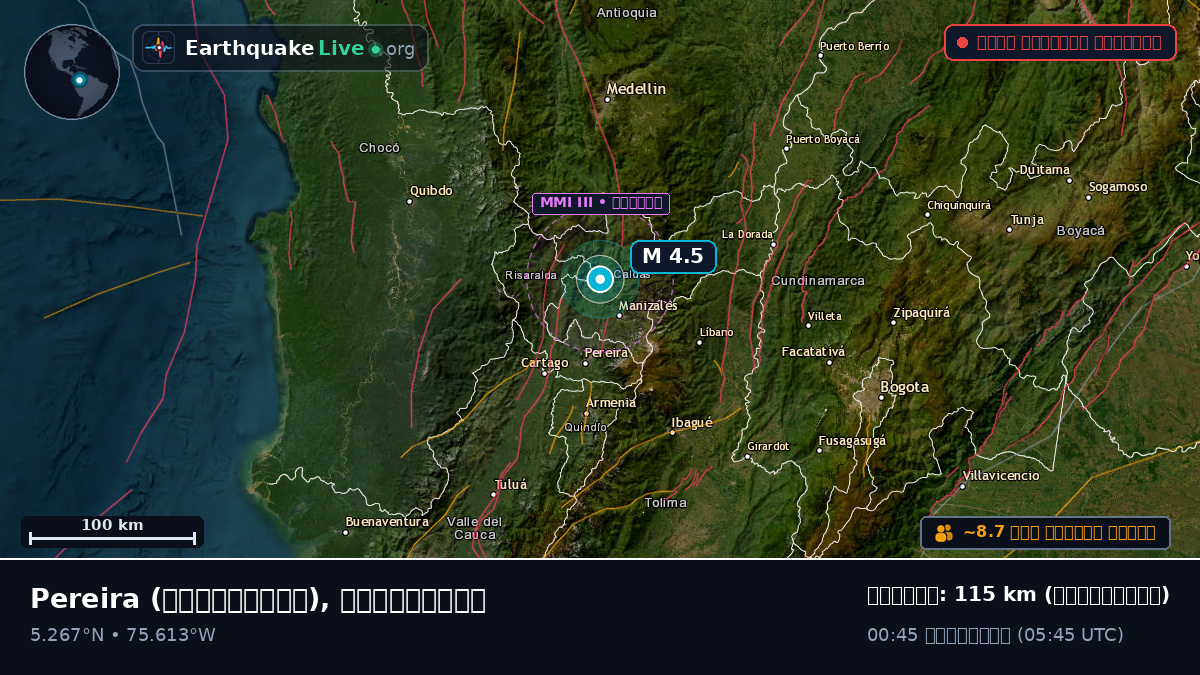Click the Duitama city label

[x=1045, y=170]
